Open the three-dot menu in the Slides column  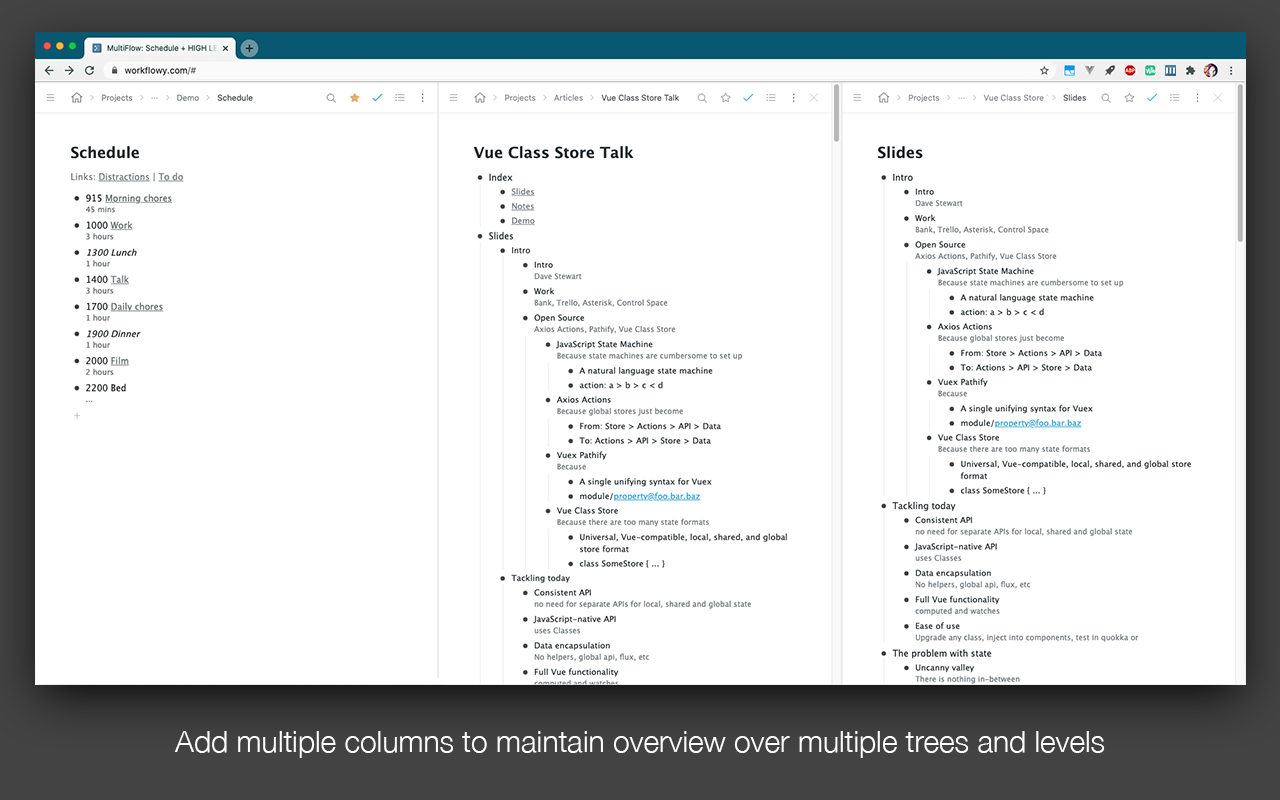click(1196, 97)
